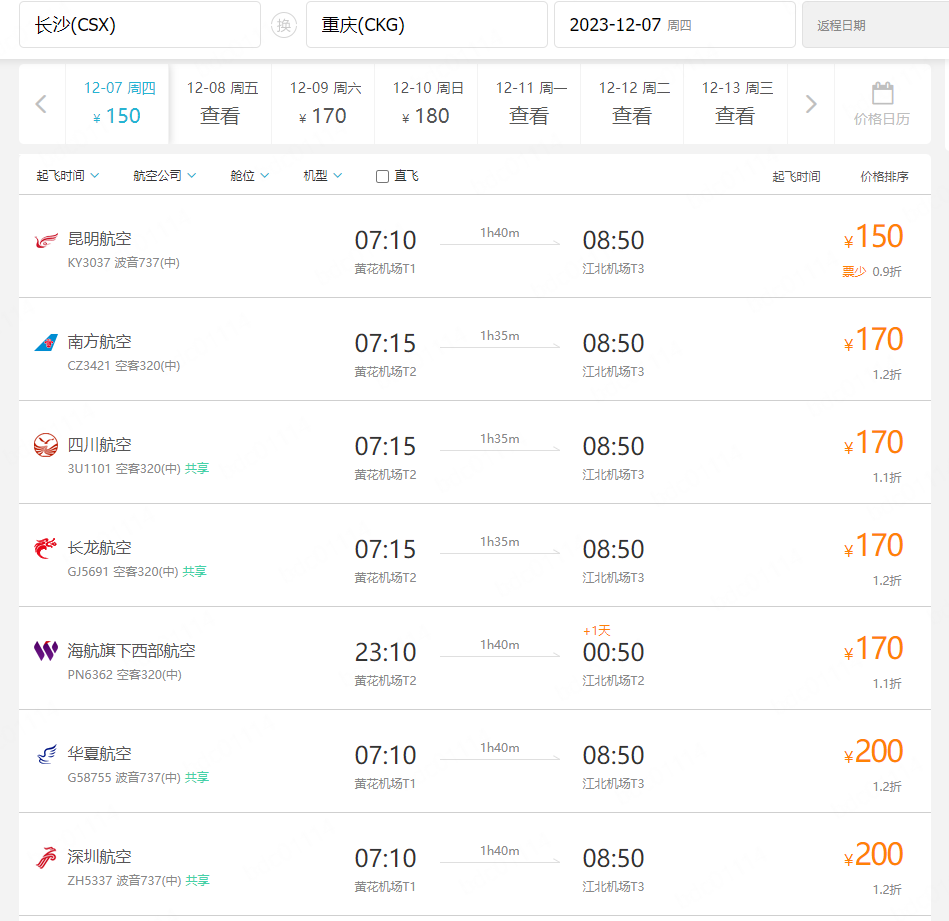Image resolution: width=949 pixels, height=921 pixels.
Task: Click flight number KY3037 波音737(中)
Action: click(x=123, y=263)
